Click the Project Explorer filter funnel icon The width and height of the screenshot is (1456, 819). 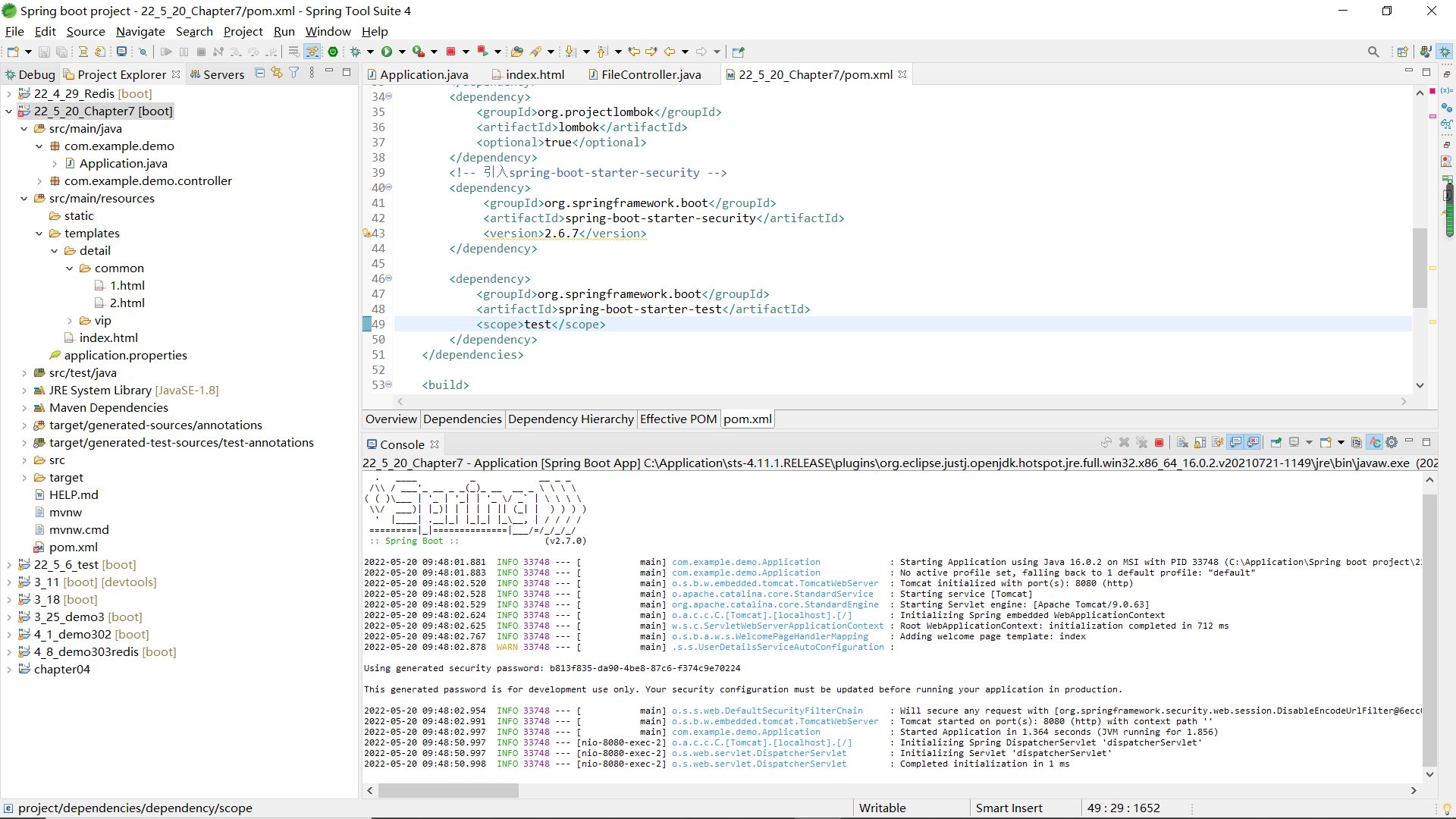click(x=294, y=73)
